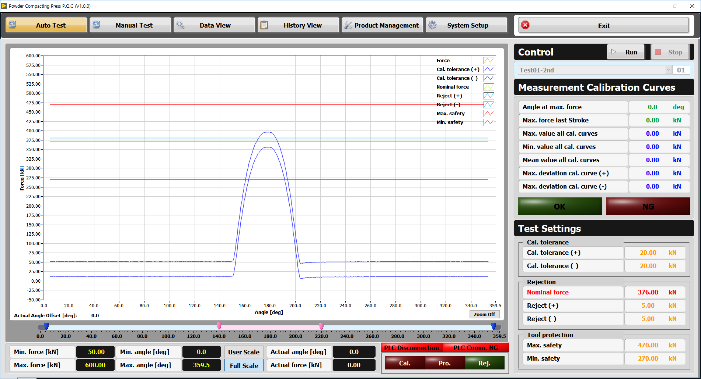Click the force legend line icon
This screenshot has width=701, height=379.
489,60
